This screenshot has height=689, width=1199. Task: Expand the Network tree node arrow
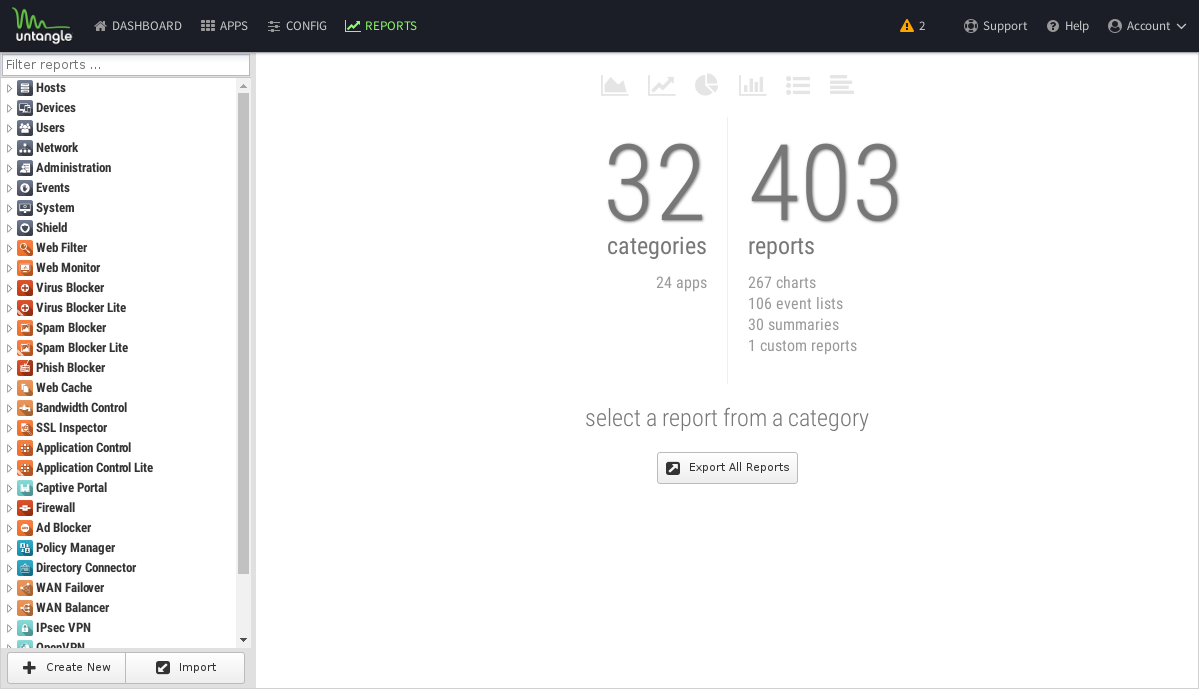point(9,148)
